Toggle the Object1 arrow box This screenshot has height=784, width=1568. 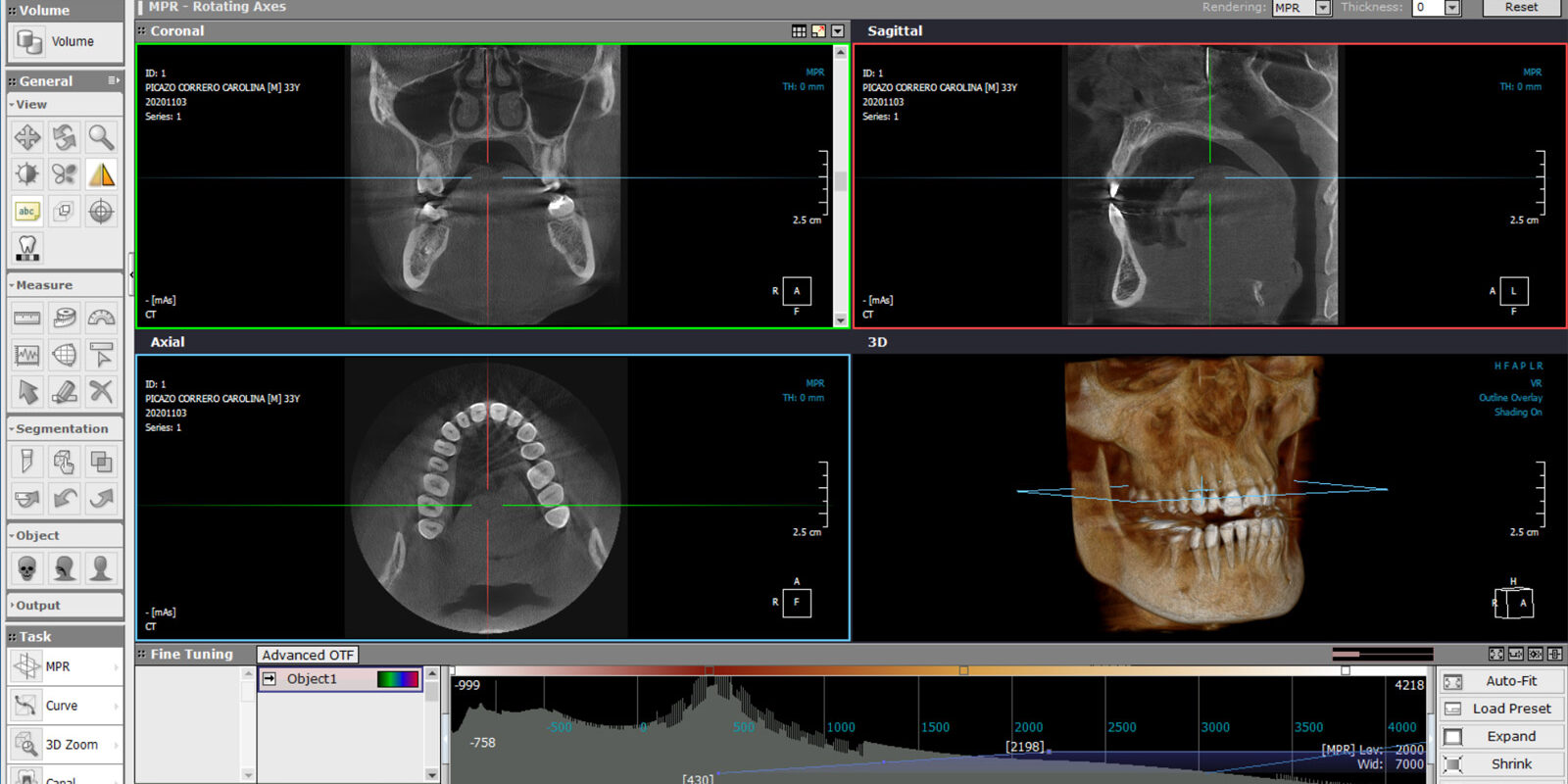[269, 679]
